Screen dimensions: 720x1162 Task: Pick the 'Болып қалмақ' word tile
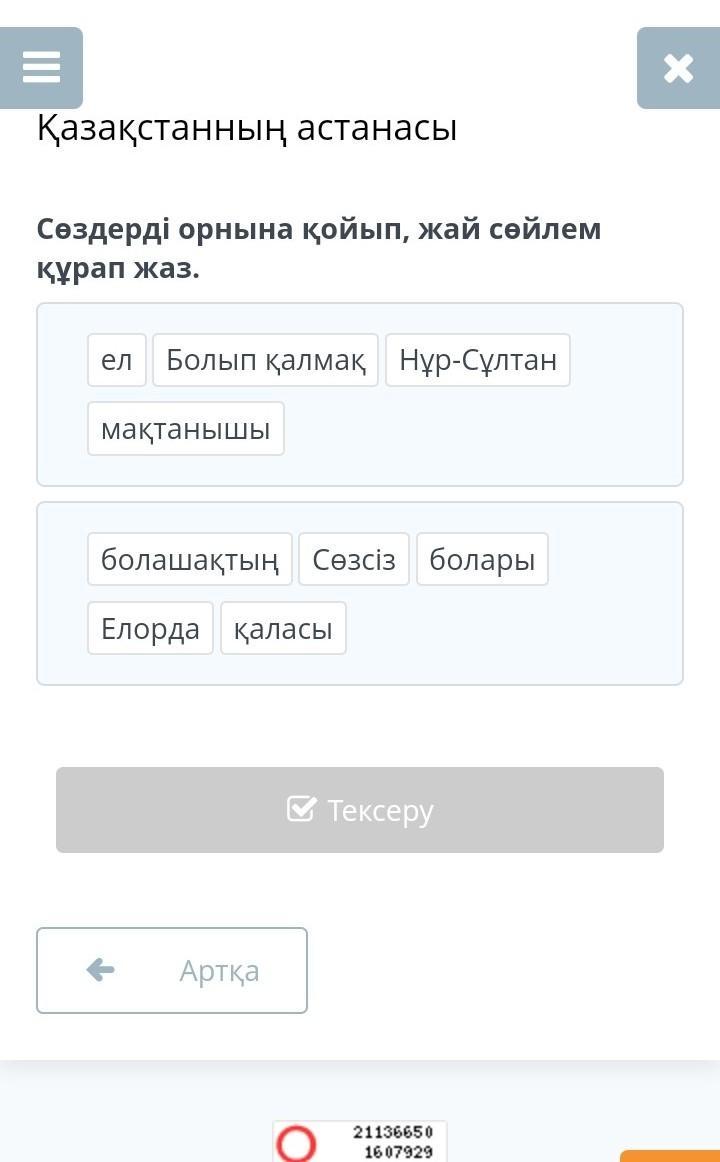265,360
